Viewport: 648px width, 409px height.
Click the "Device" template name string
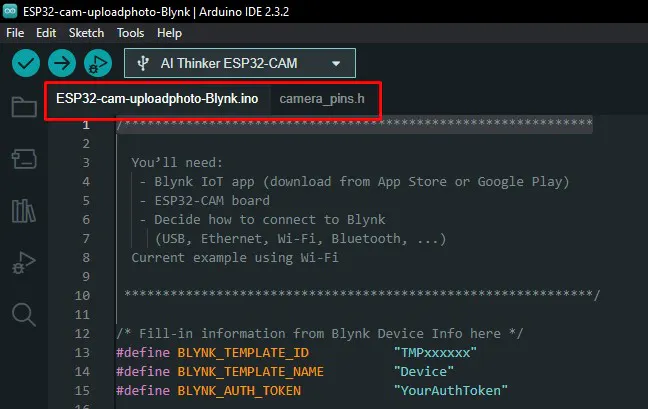(424, 371)
